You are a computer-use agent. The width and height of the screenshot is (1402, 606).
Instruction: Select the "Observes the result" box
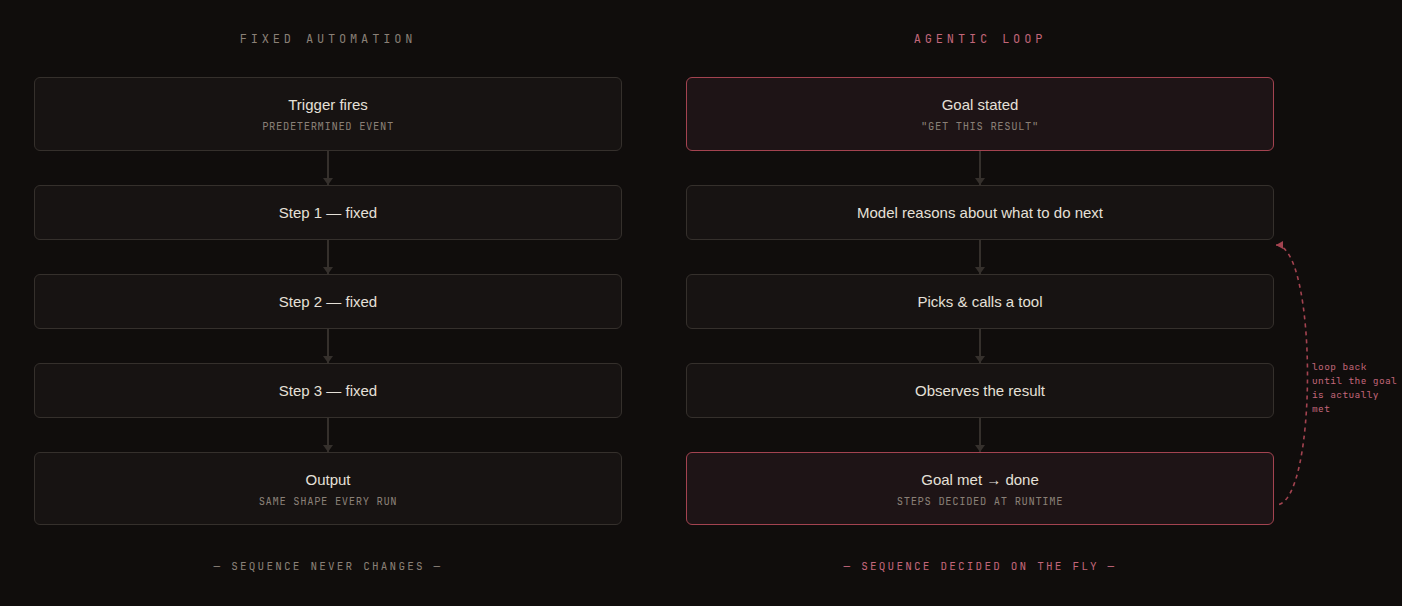pos(980,391)
